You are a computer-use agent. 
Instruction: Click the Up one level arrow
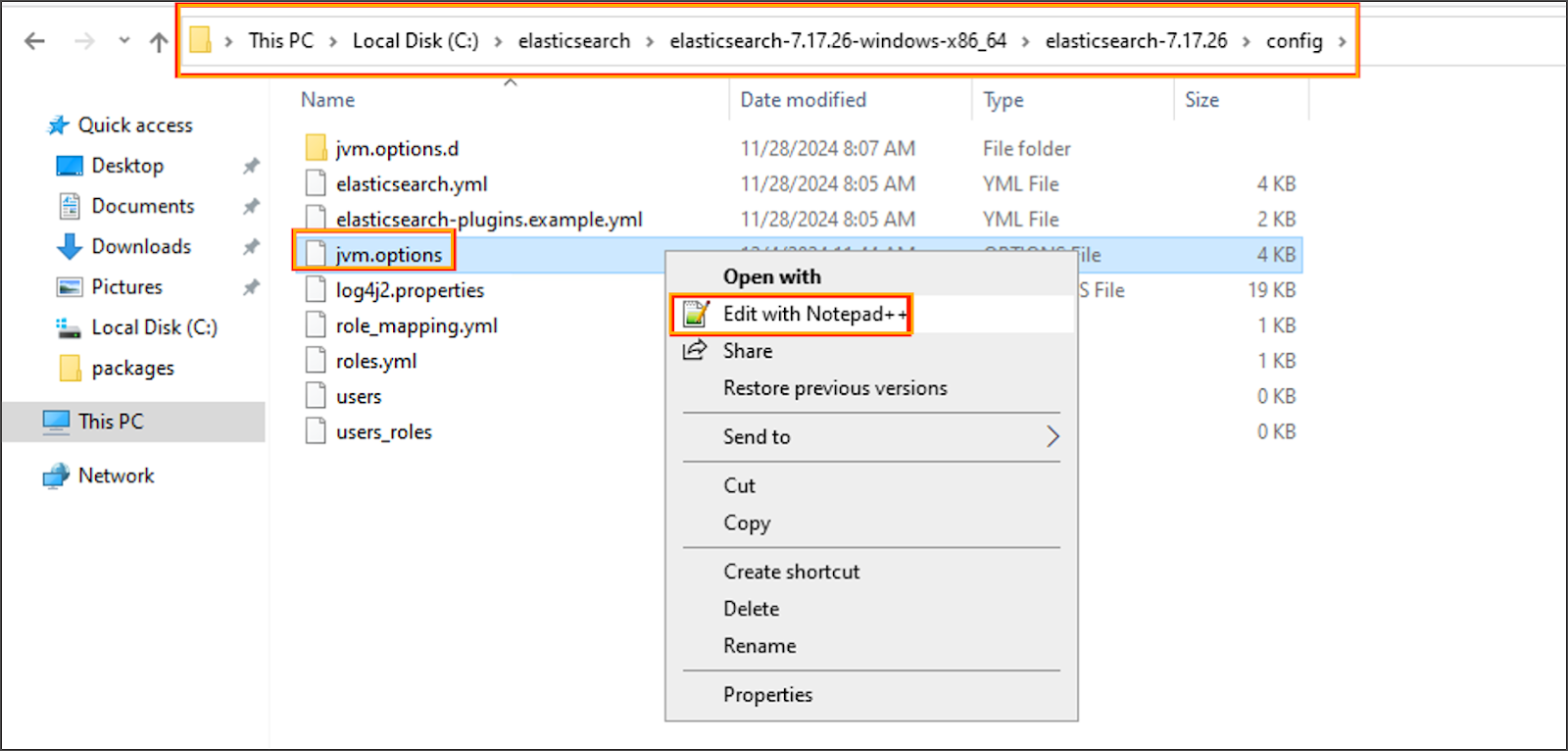tap(159, 41)
